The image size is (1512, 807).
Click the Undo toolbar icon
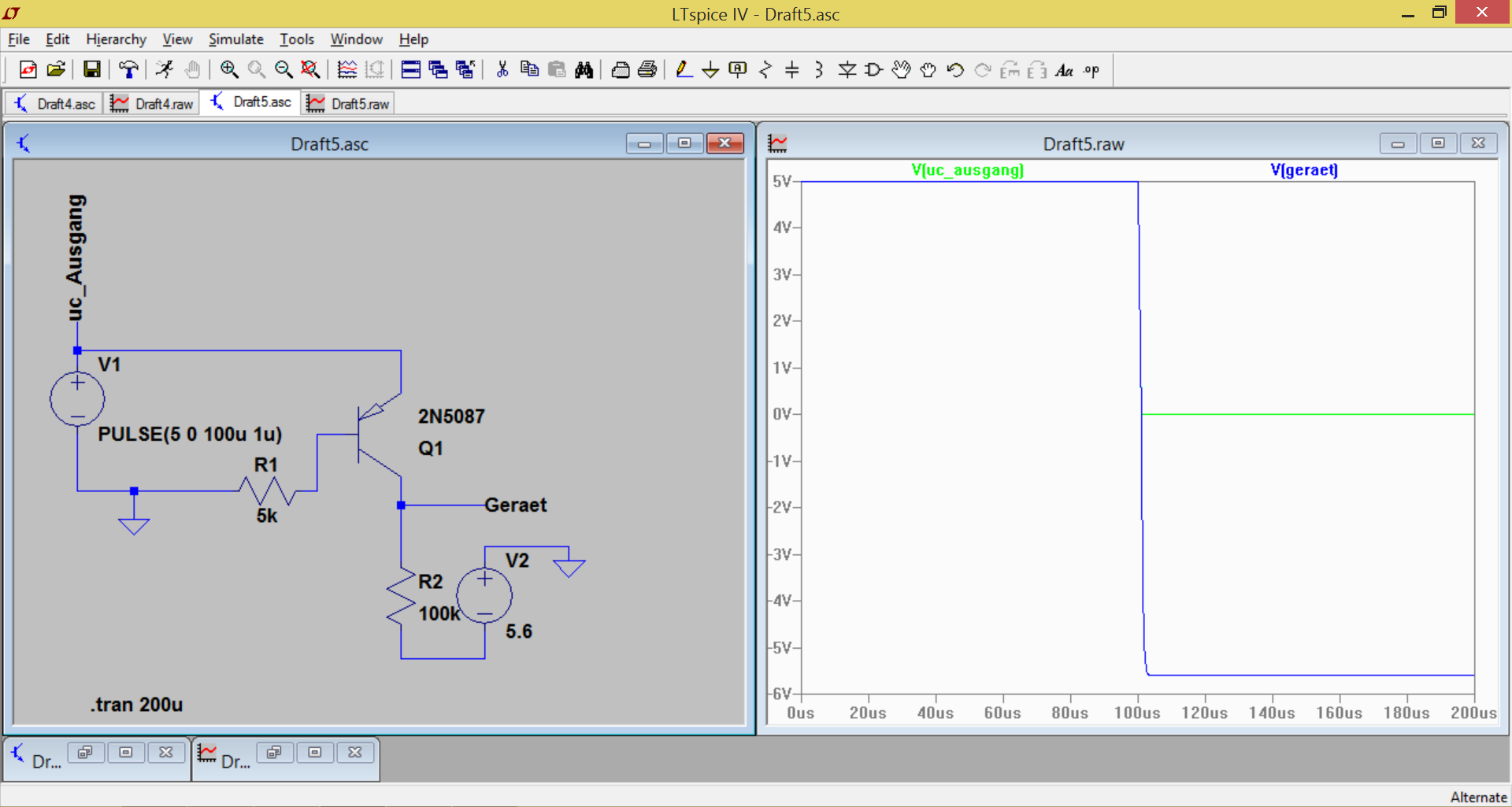pyautogui.click(x=955, y=70)
